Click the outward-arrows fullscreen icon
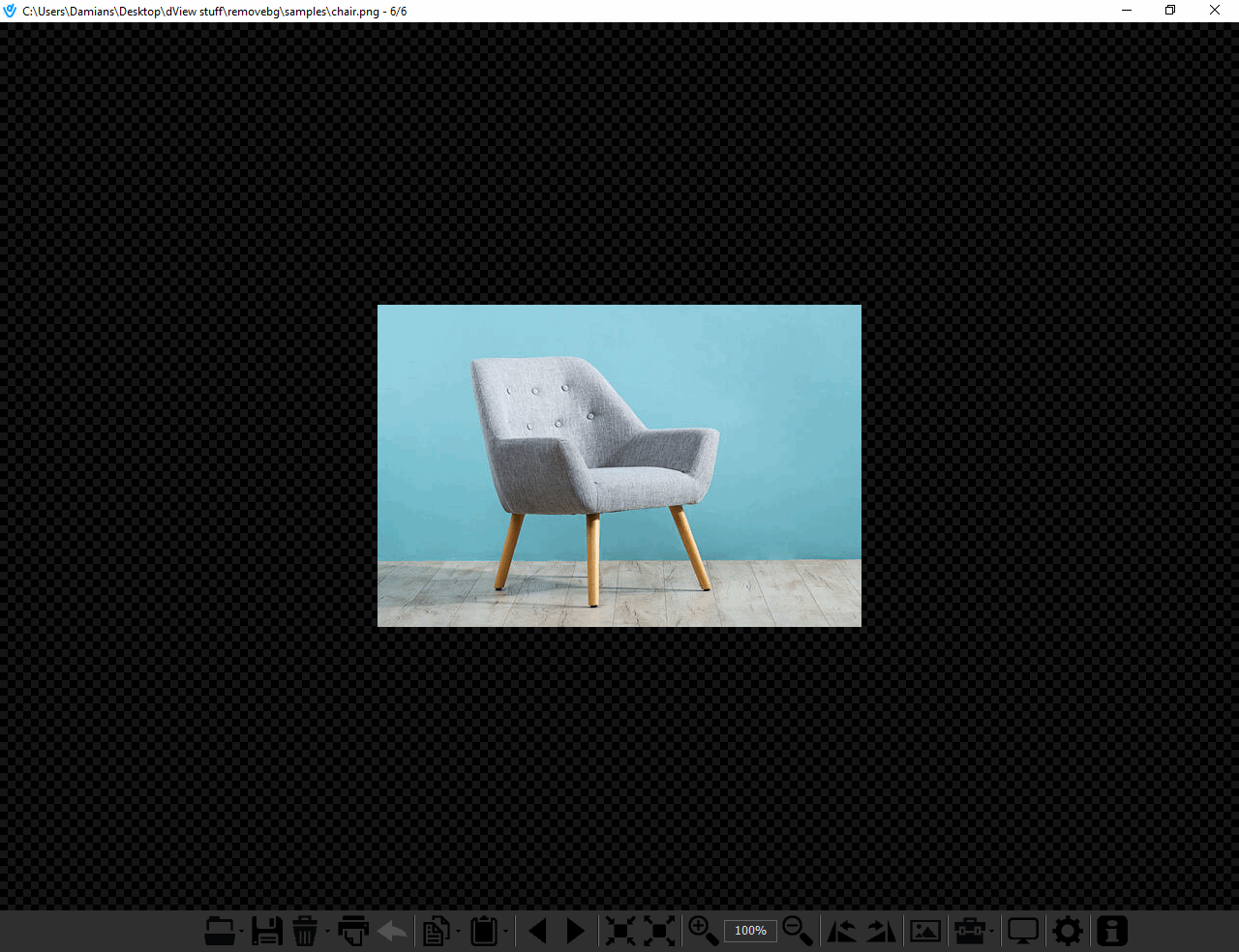The height and width of the screenshot is (952, 1239). (659, 931)
